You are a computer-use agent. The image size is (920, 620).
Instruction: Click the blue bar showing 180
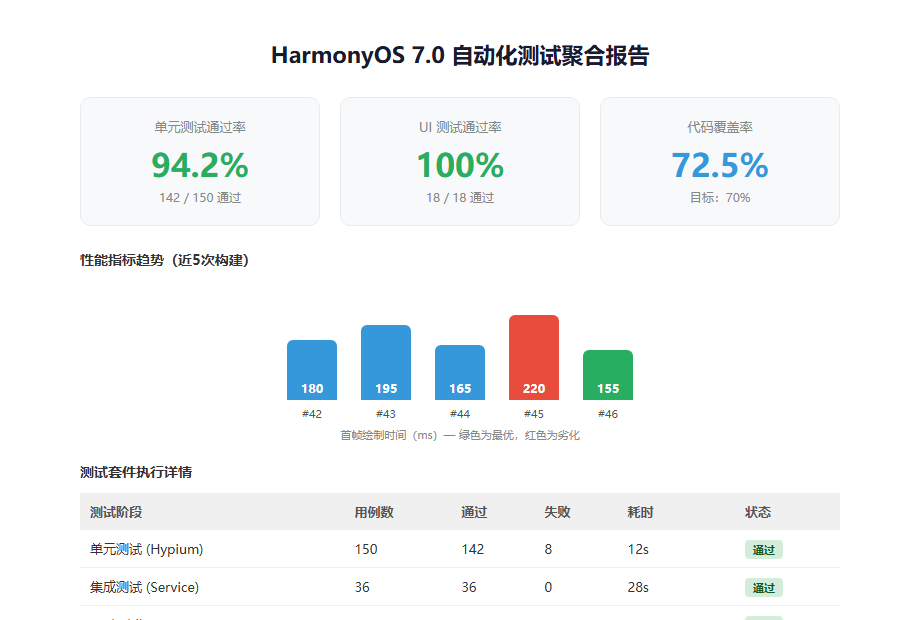point(312,370)
